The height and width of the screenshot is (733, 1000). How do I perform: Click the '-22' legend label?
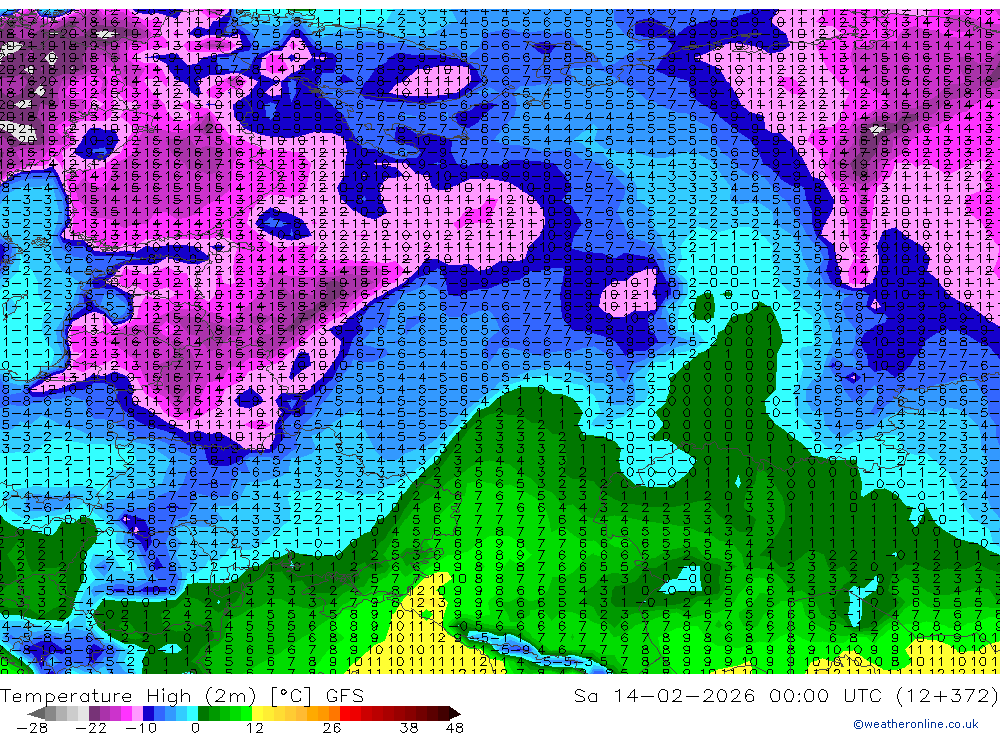coord(91,728)
